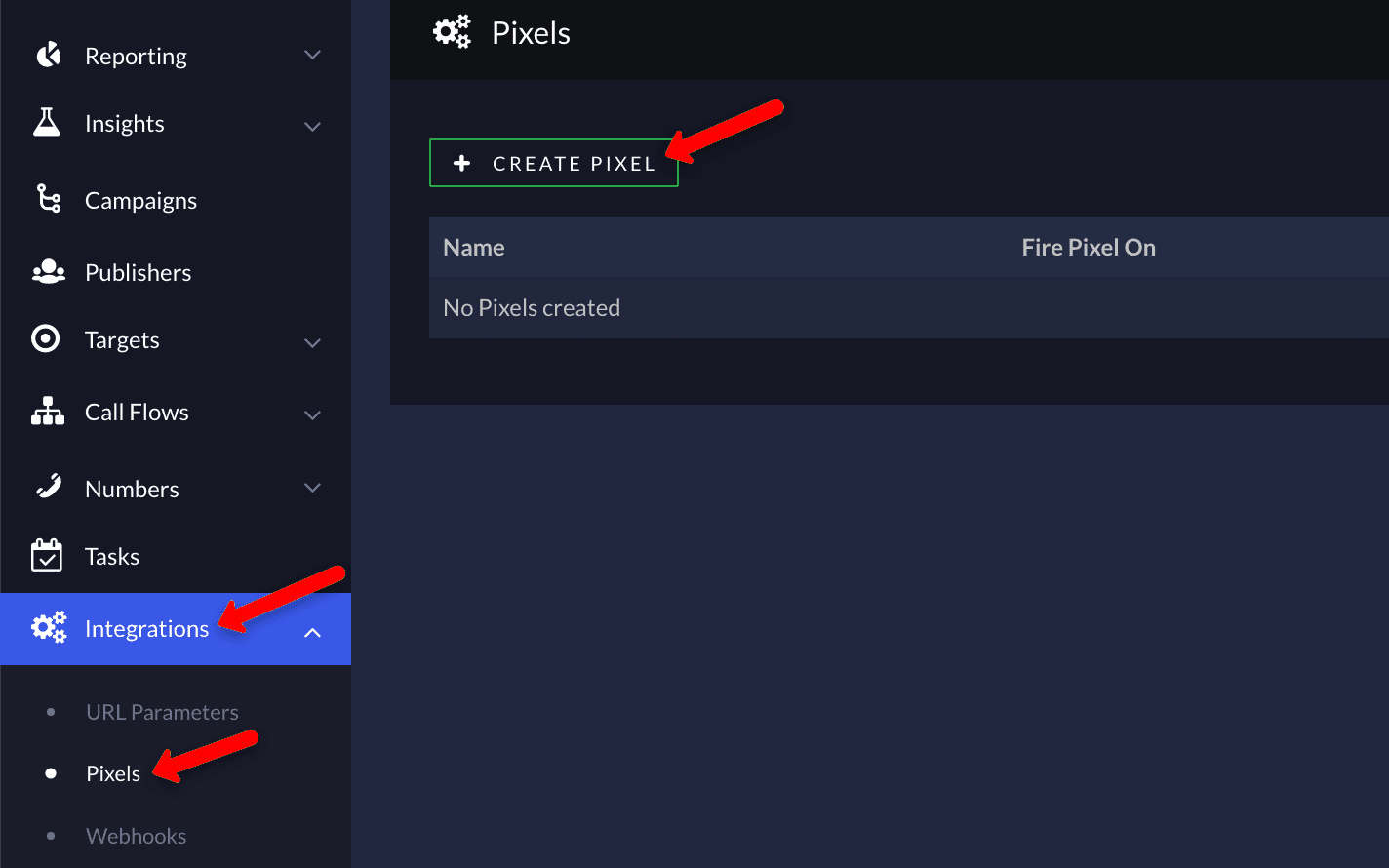This screenshot has width=1389, height=868.
Task: Expand the Numbers menu chevron
Action: point(312,487)
